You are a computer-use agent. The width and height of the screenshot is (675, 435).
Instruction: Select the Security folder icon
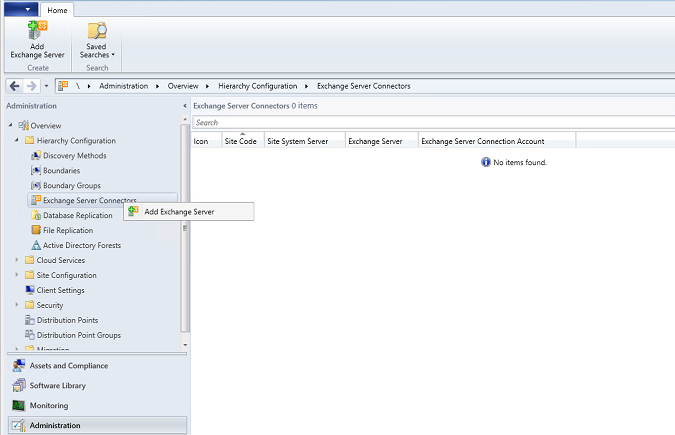tap(30, 305)
